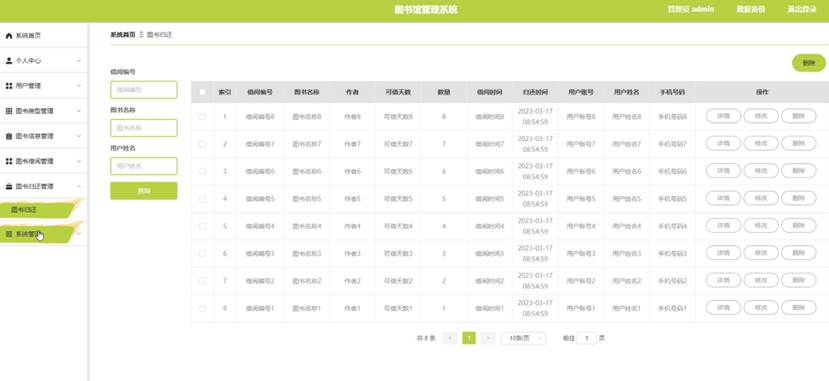Click 修改 for row 用户姓名8
The image size is (829, 381).
[x=761, y=116]
